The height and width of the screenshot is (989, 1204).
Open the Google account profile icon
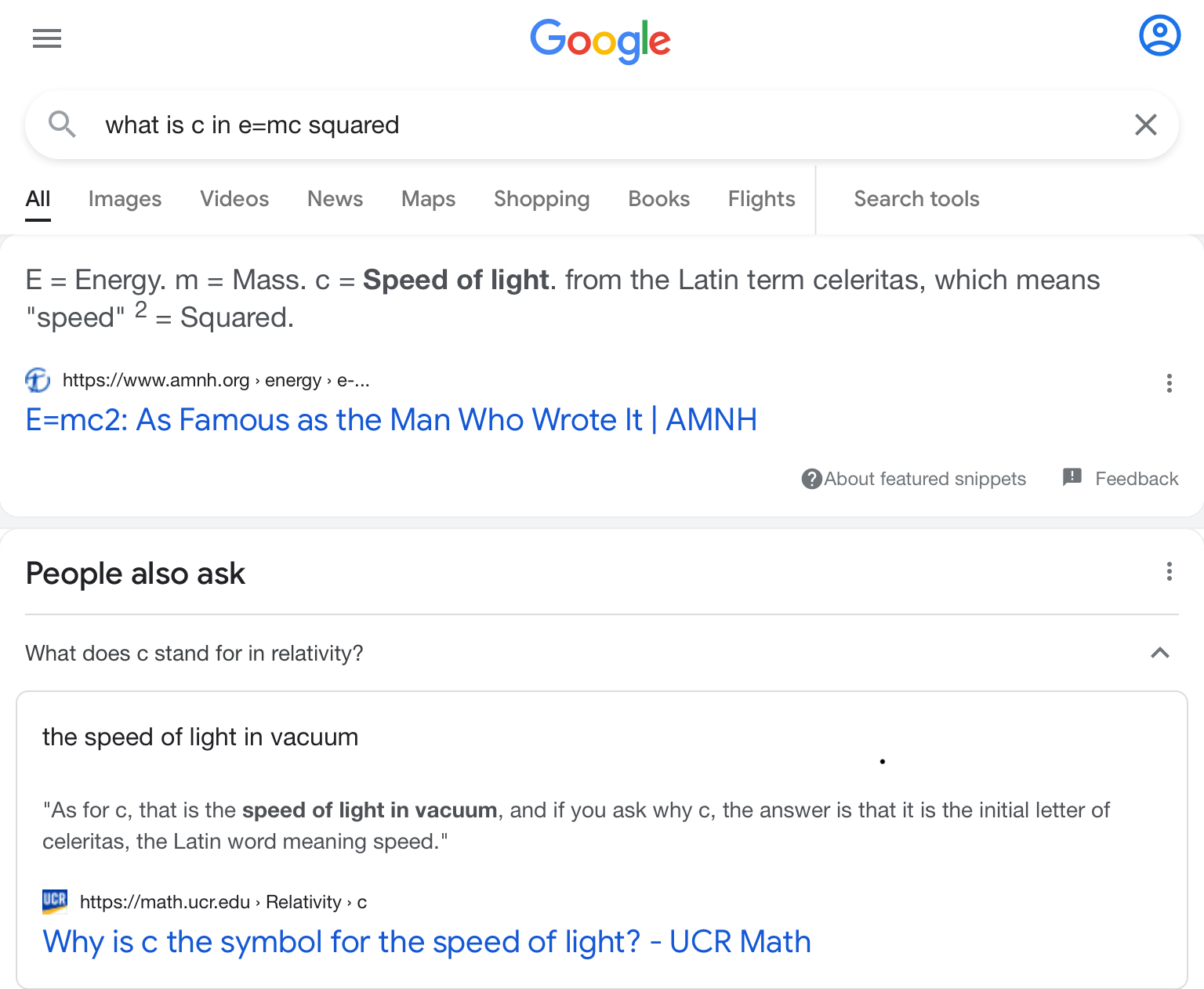point(1159,35)
